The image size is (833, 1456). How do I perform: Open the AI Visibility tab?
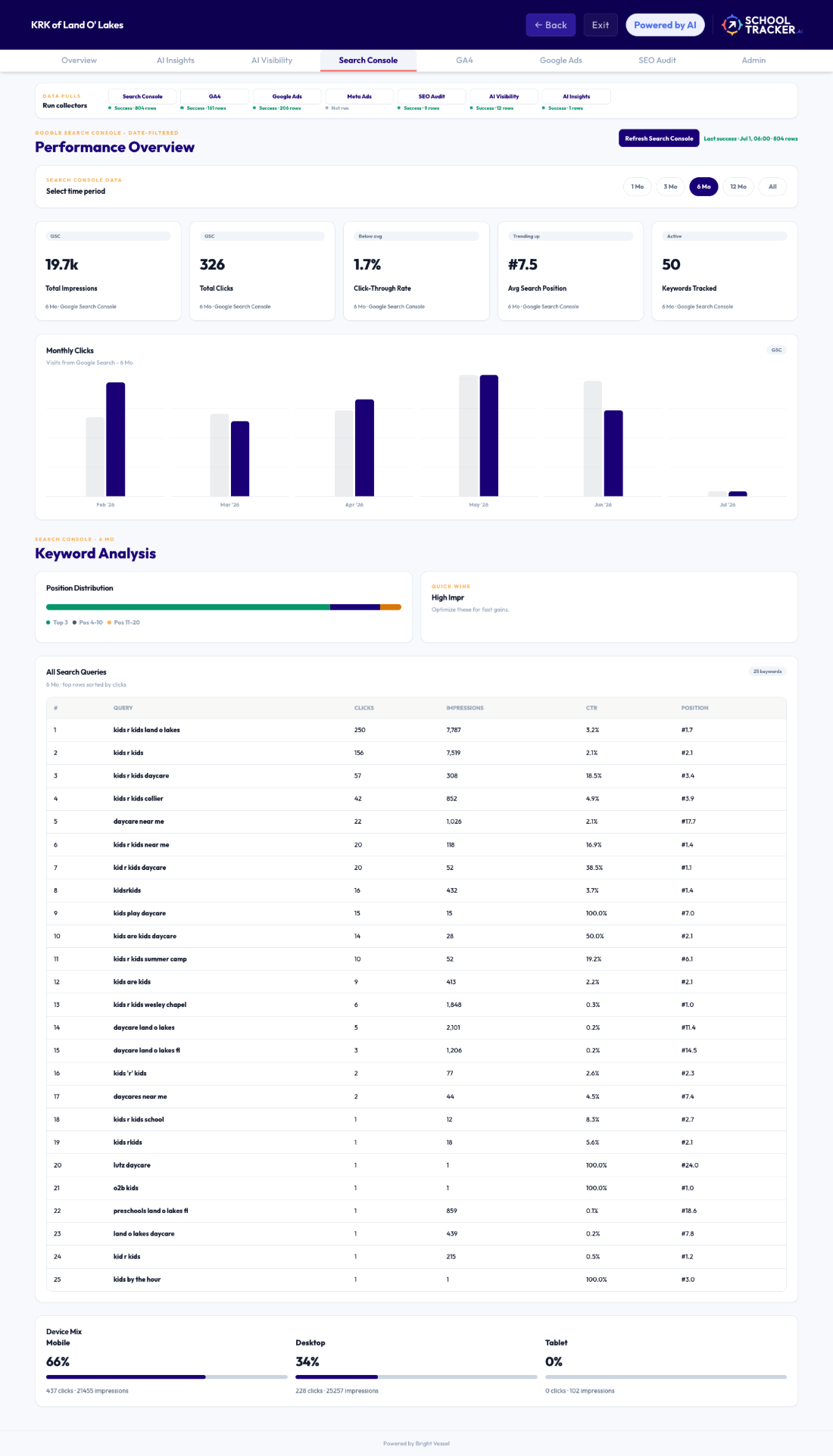pyautogui.click(x=272, y=61)
